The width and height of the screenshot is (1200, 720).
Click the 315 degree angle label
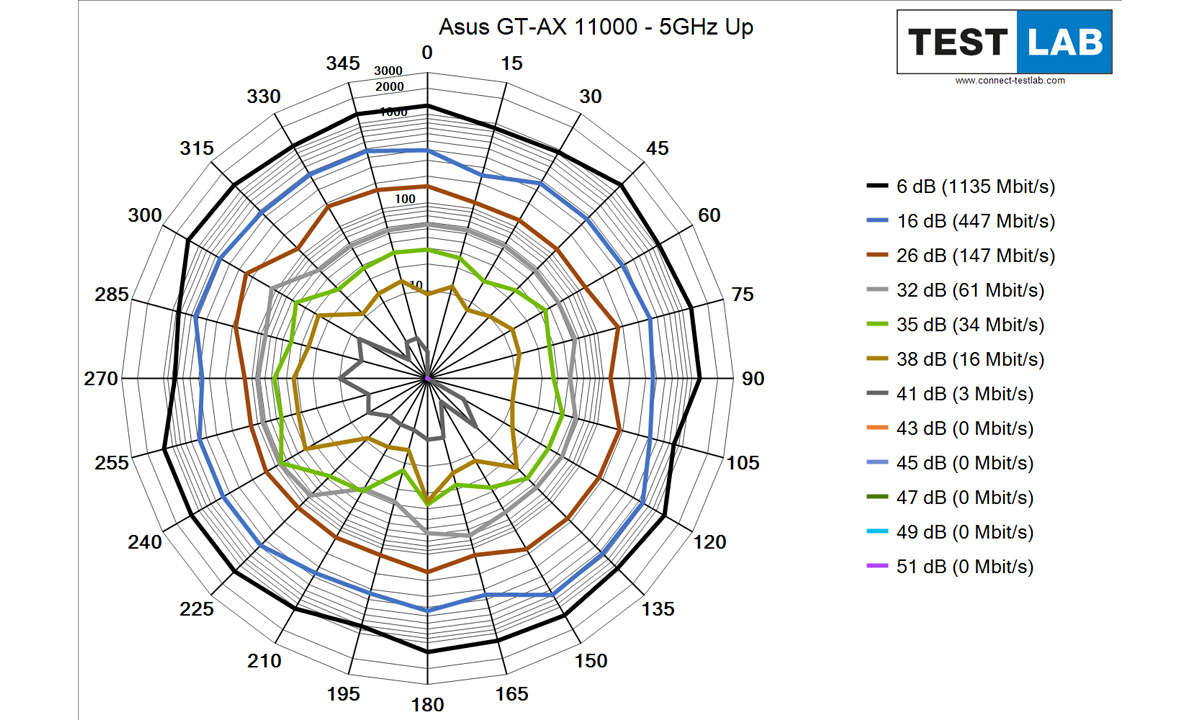coord(198,149)
